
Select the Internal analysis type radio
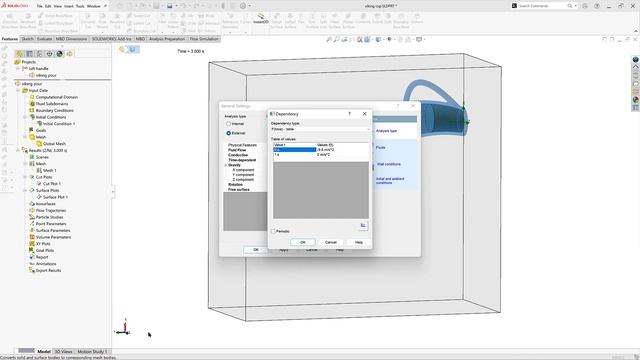click(229, 124)
